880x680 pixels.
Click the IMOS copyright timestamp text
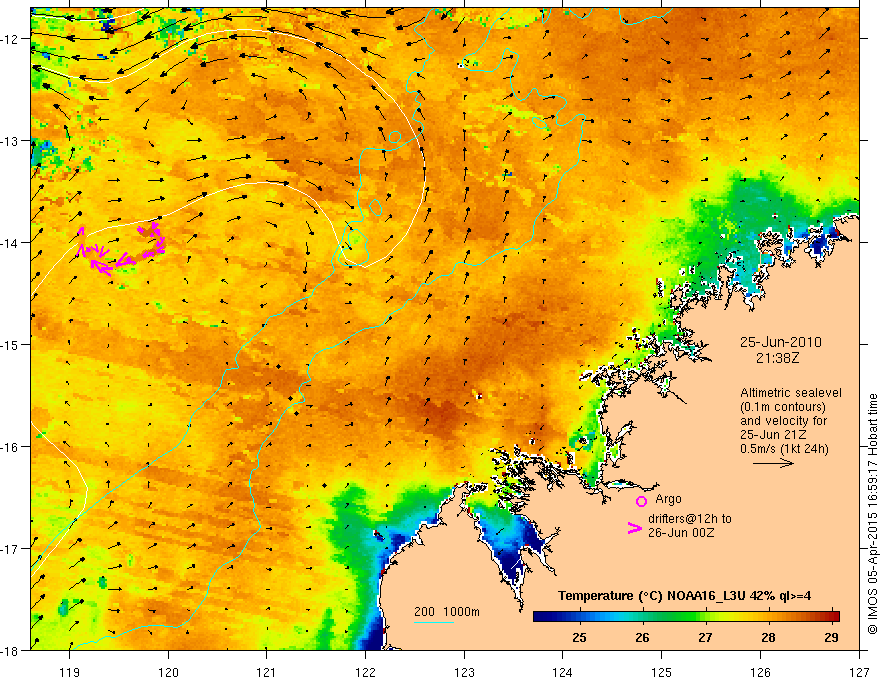coord(872,514)
